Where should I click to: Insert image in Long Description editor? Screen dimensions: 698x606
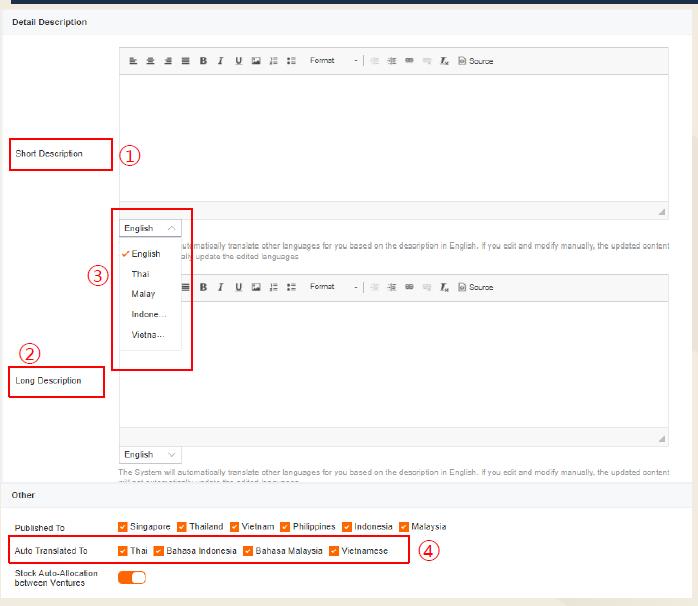[256, 287]
